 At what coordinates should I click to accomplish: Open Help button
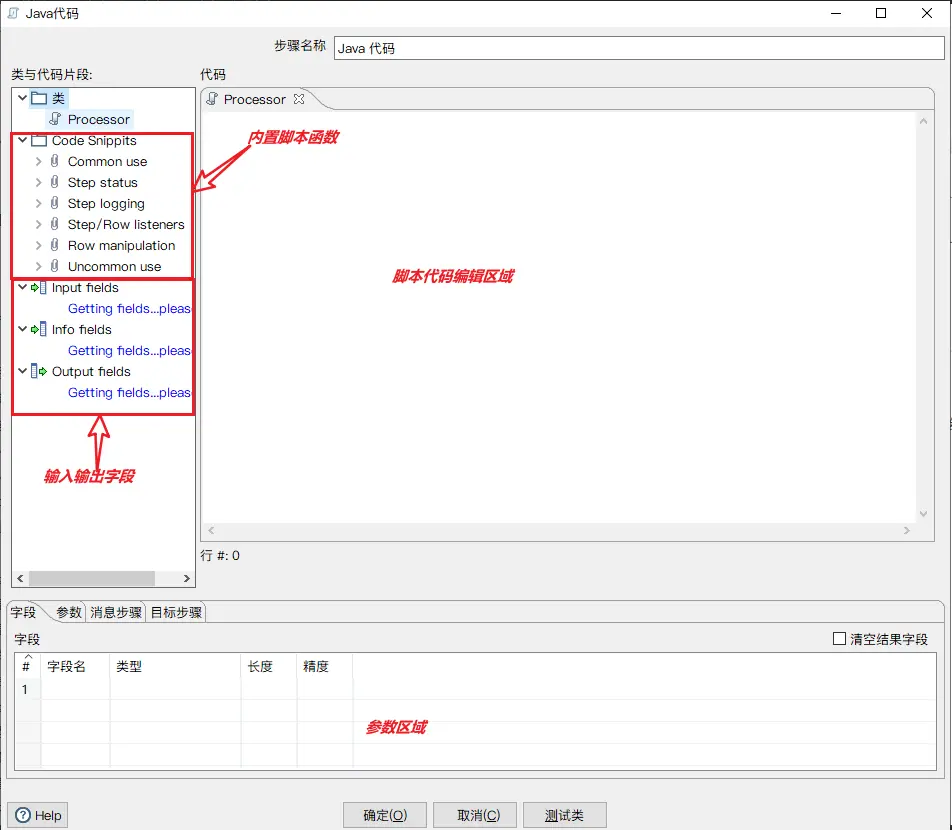38,815
